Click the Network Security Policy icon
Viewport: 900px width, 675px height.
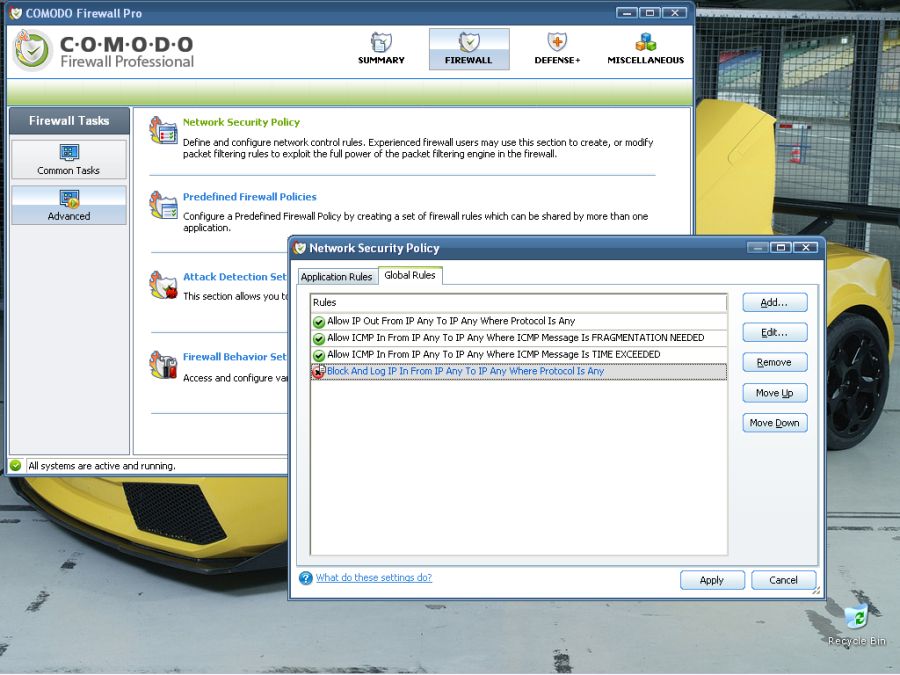(164, 130)
